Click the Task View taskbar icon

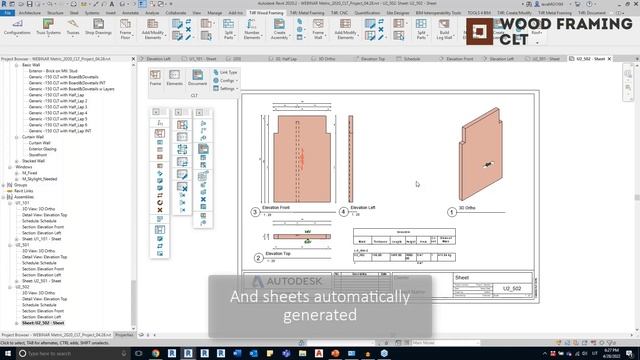[x=138, y=353]
